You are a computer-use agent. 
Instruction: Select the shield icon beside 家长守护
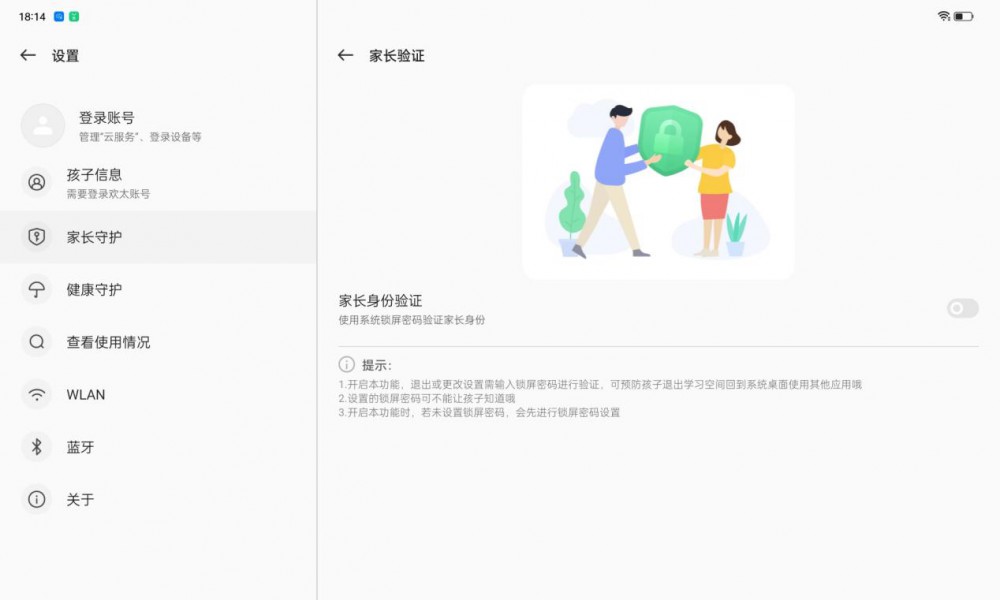pyautogui.click(x=36, y=236)
